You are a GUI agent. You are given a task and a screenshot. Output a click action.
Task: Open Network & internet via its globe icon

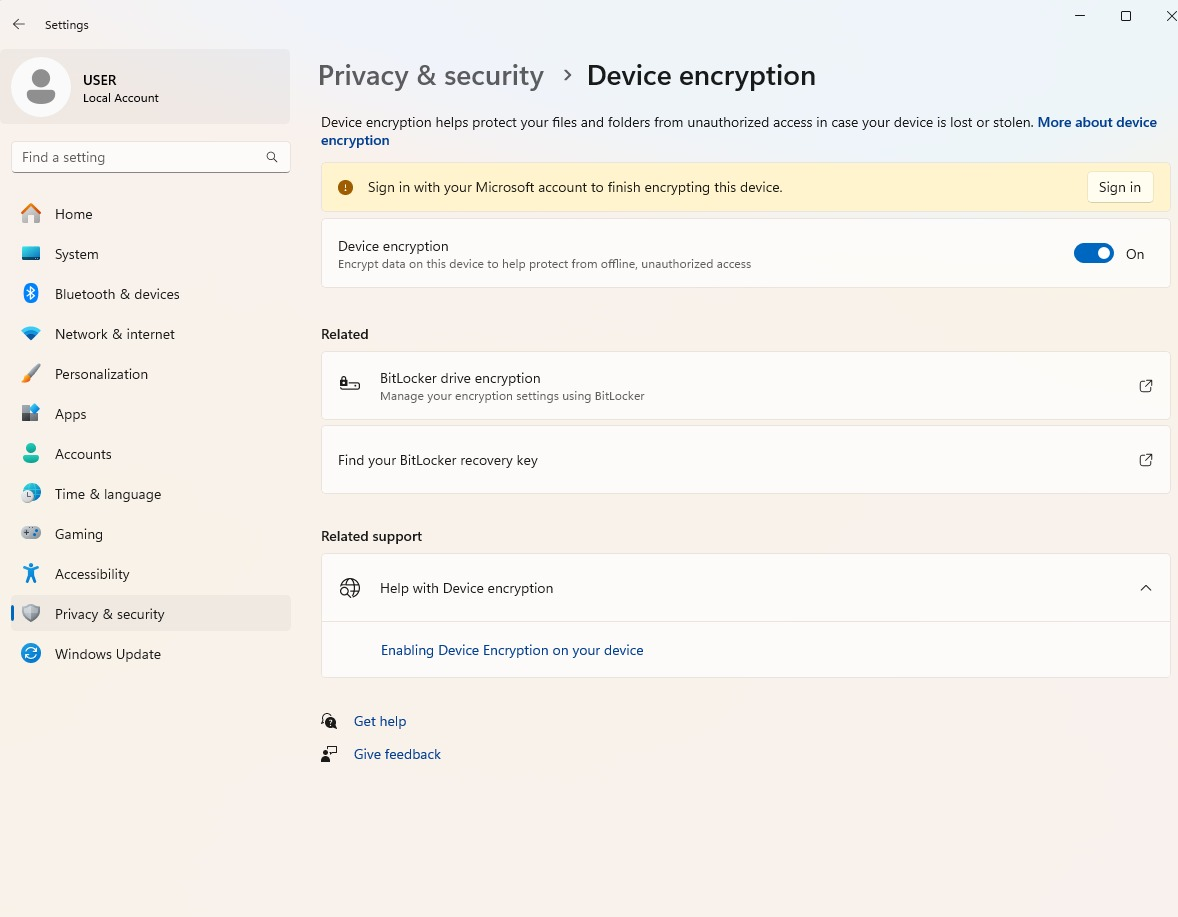pyautogui.click(x=31, y=333)
